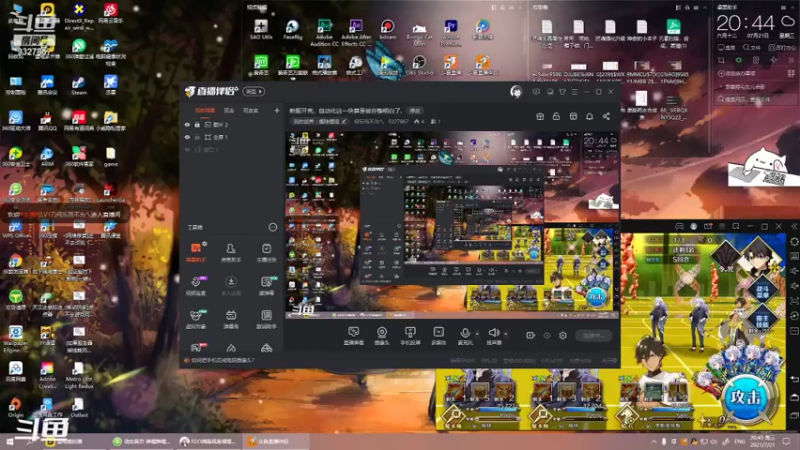800x450 pixels.
Task: Open the Adobe After Effects CC shortcut
Action: (x=356, y=33)
